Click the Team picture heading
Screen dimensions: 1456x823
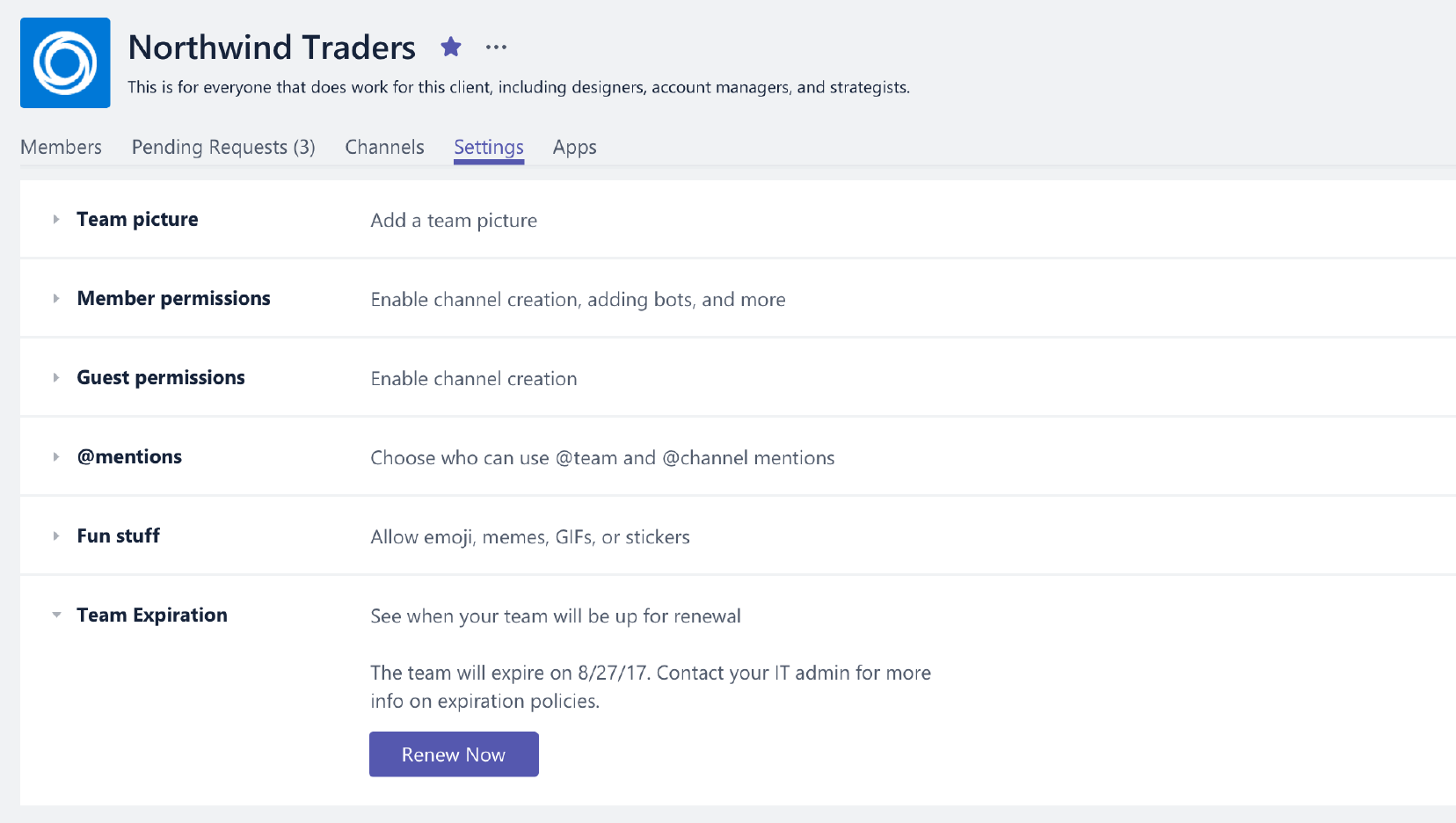137,219
